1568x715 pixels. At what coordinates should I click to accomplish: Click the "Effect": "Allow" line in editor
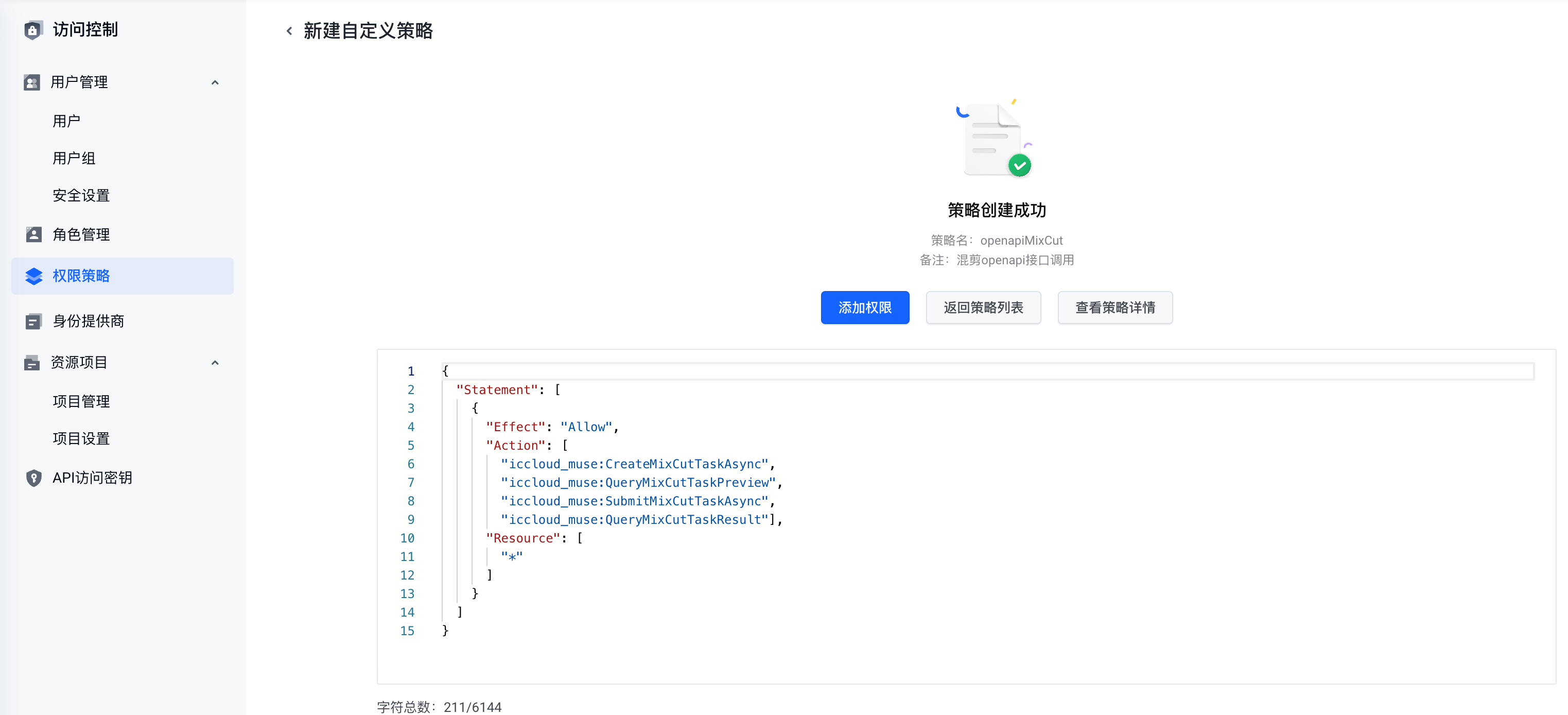[551, 427]
